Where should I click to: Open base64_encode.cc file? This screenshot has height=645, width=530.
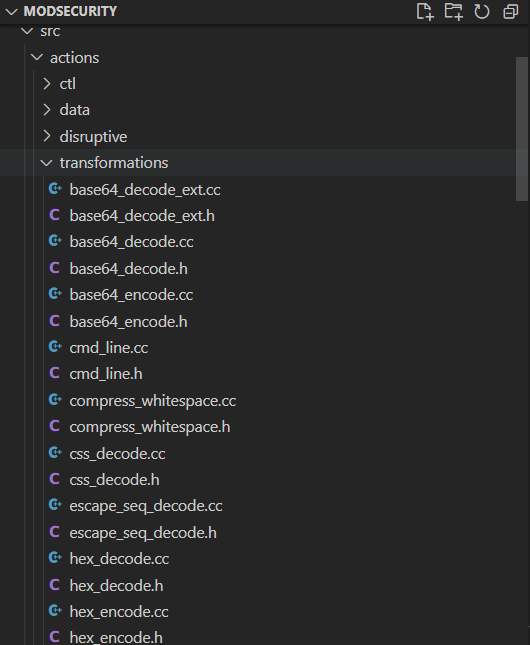click(x=131, y=295)
